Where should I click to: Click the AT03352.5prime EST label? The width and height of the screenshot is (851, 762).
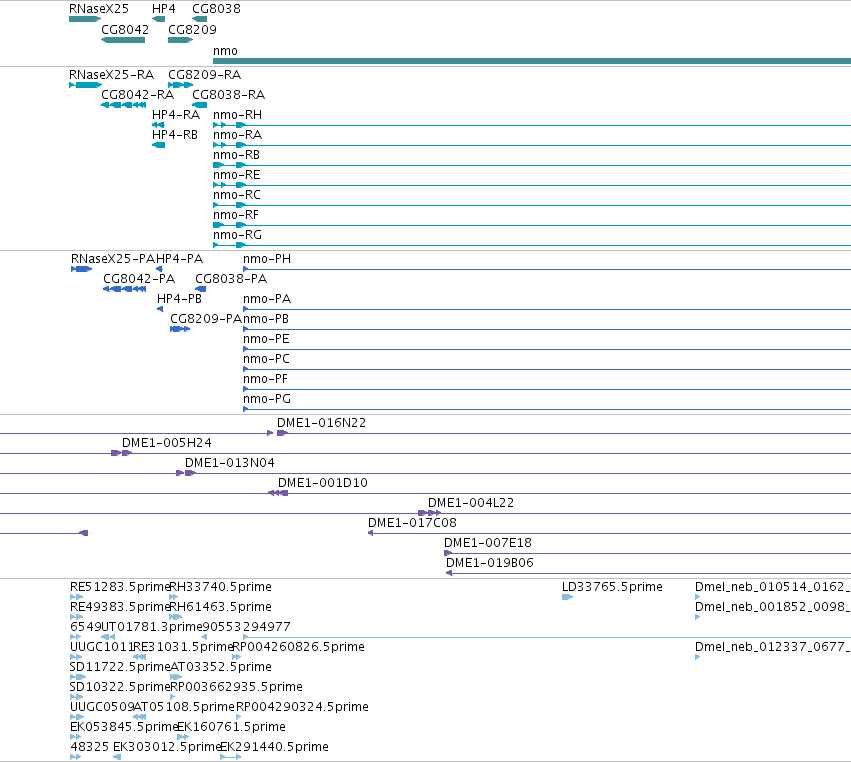pyautogui.click(x=221, y=668)
